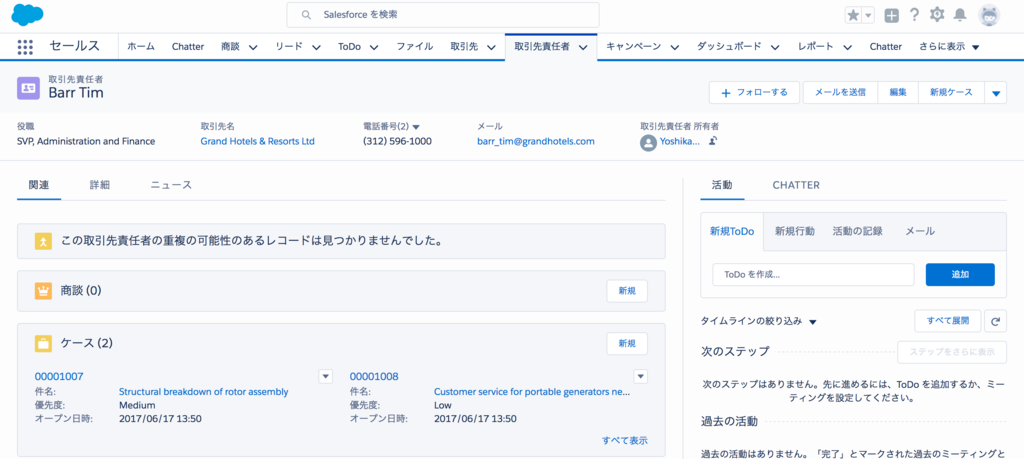Open more record actions dropdown beside 新規ケース

pyautogui.click(x=995, y=93)
